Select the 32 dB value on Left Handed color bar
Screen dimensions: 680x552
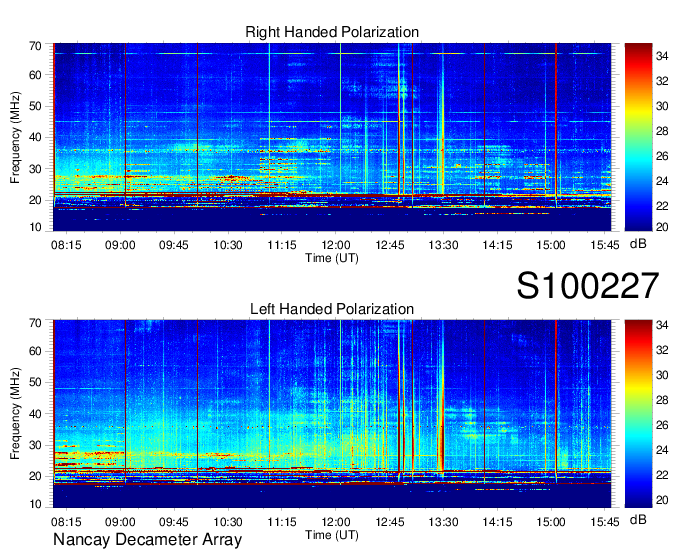click(662, 350)
